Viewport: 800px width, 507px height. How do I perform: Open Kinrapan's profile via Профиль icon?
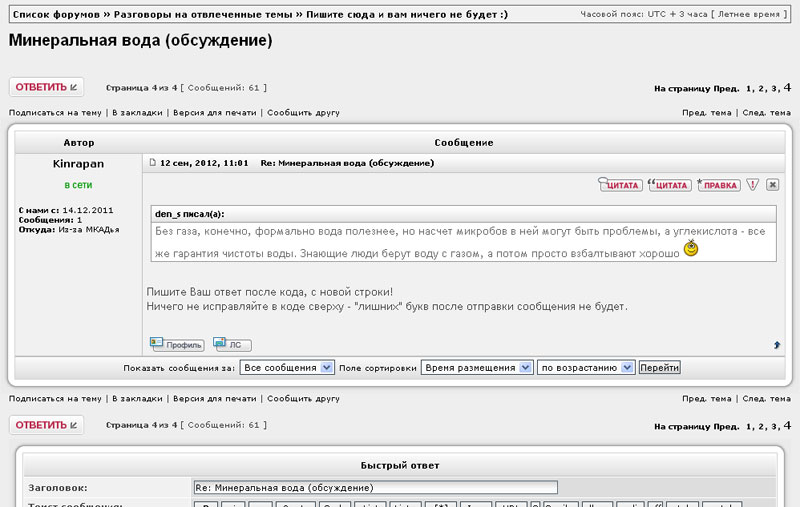pos(177,344)
